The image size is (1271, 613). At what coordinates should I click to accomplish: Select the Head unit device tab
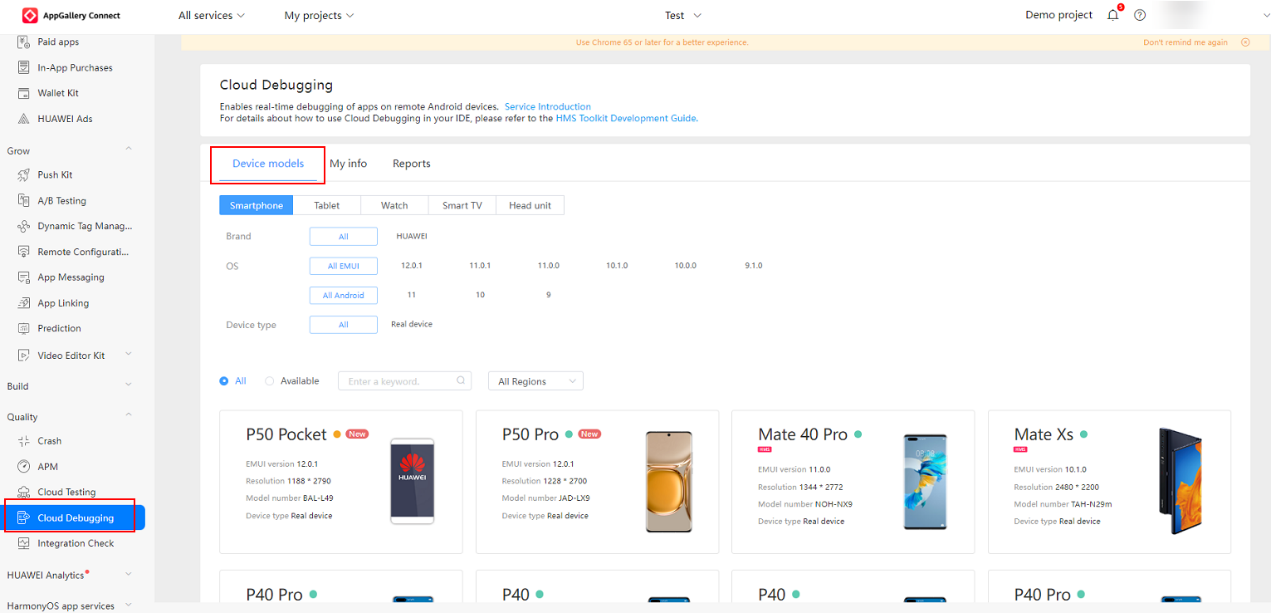click(530, 205)
